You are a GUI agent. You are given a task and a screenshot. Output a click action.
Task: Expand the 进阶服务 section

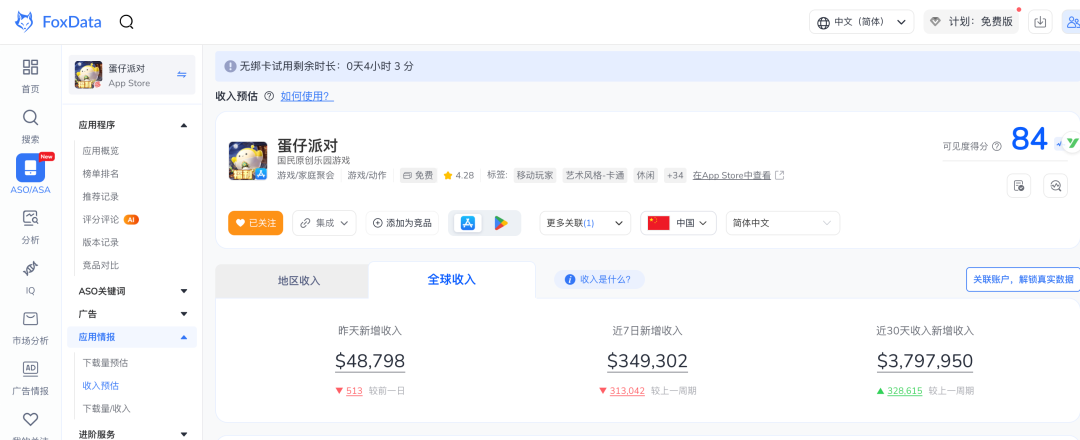184,434
